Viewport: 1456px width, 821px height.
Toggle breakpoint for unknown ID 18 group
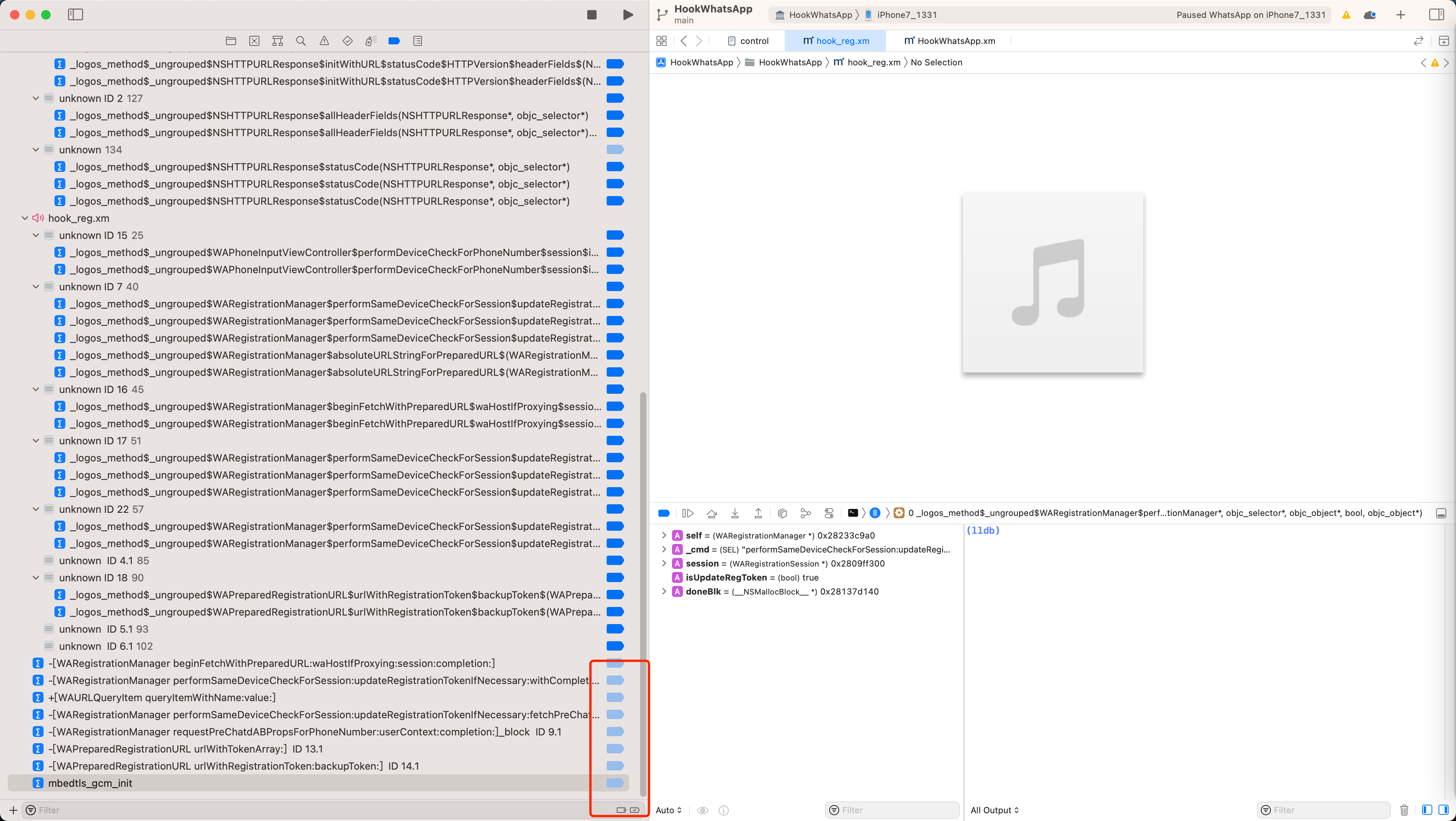pos(615,577)
